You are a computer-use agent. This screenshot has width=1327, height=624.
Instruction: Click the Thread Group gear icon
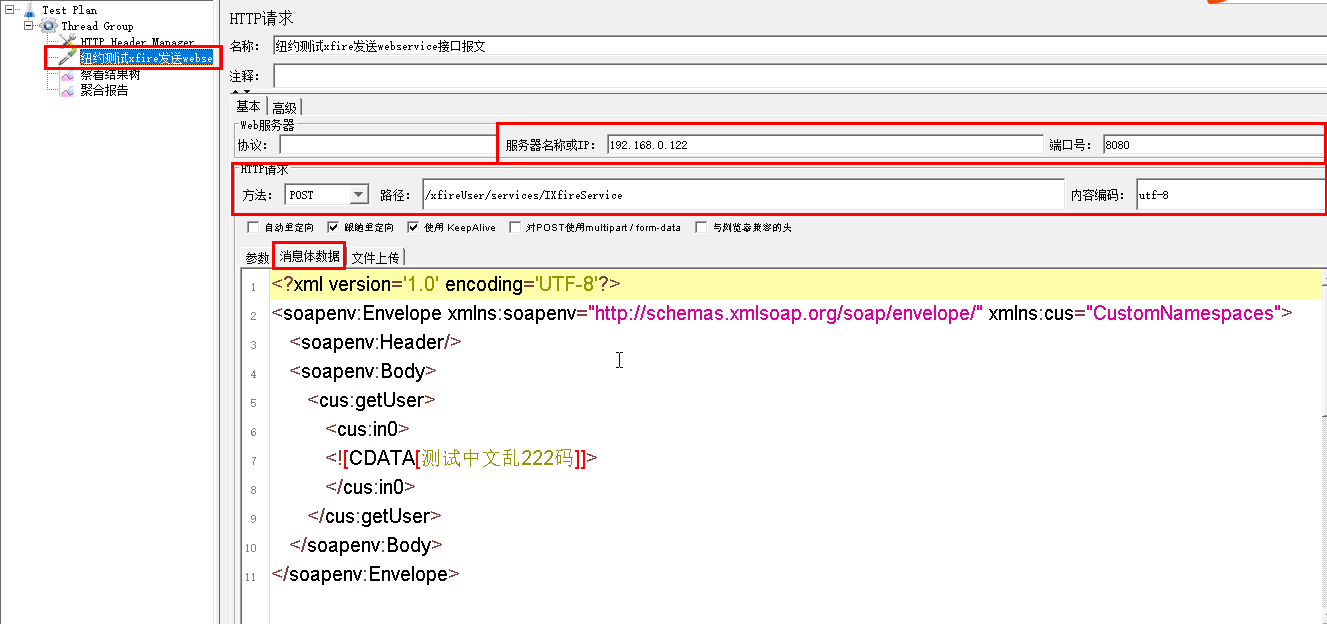48,26
